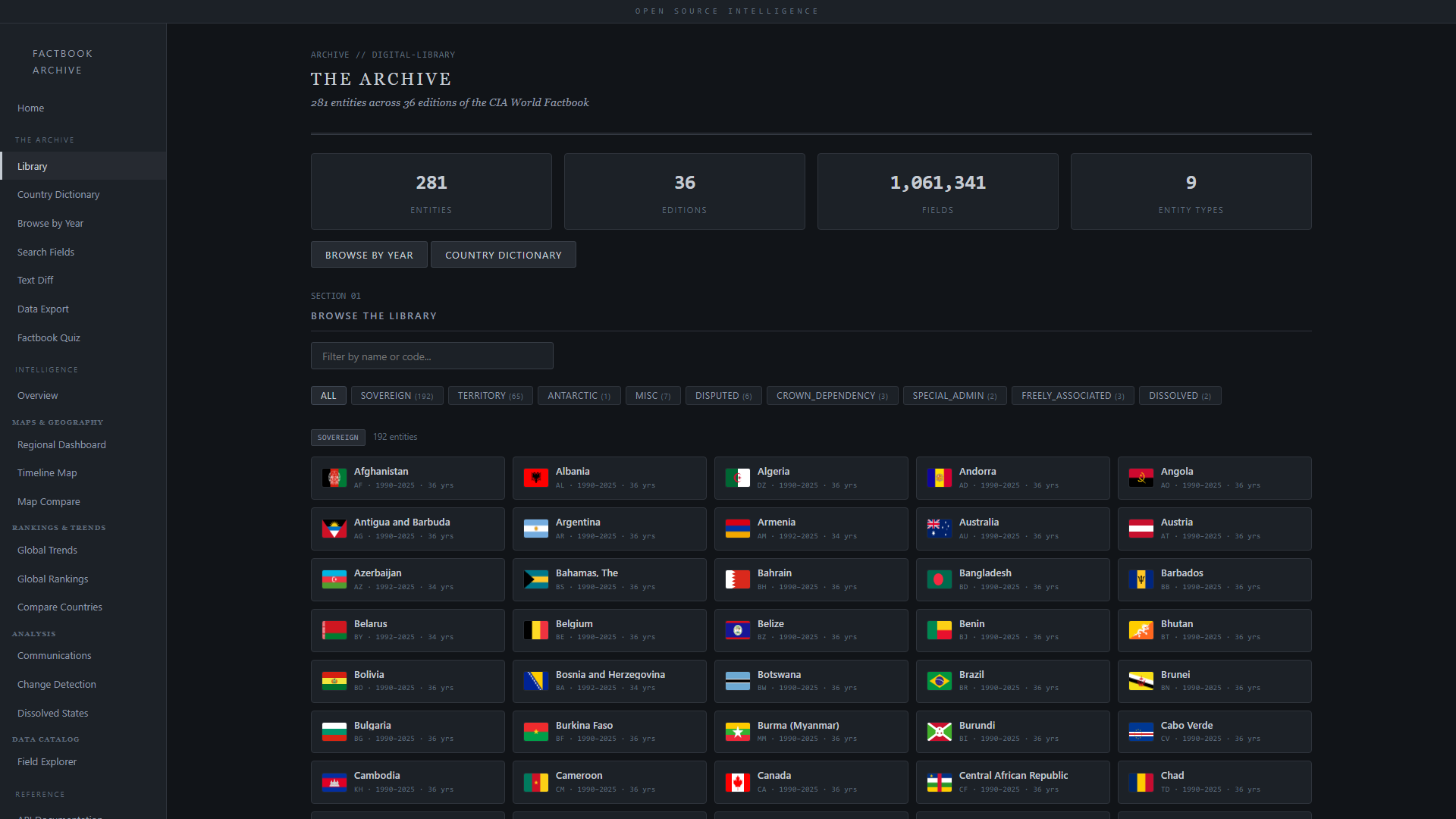The width and height of the screenshot is (1456, 819).
Task: Select the ALL filter chip
Action: pos(328,396)
